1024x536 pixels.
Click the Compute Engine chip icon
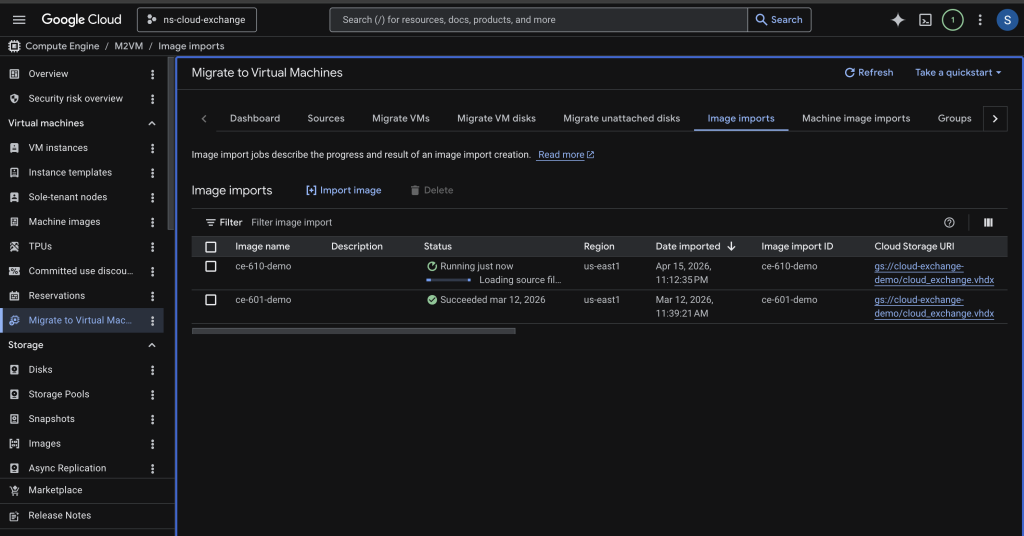[14, 46]
